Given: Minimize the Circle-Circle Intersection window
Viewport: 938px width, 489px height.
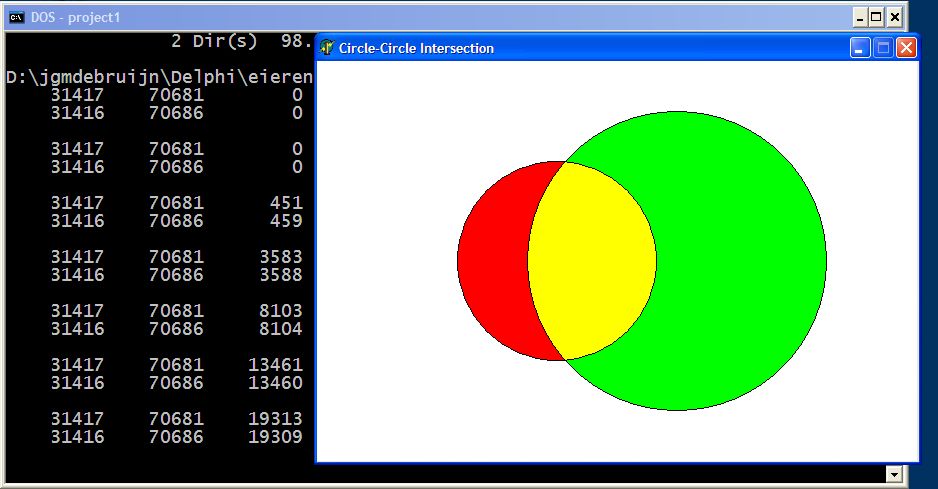Looking at the screenshot, I should pos(860,48).
